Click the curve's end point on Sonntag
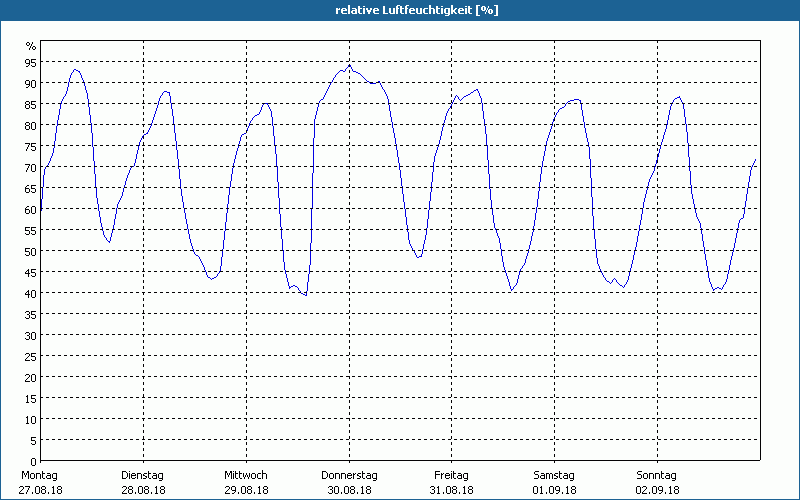The width and height of the screenshot is (800, 500). pyautogui.click(x=756, y=159)
